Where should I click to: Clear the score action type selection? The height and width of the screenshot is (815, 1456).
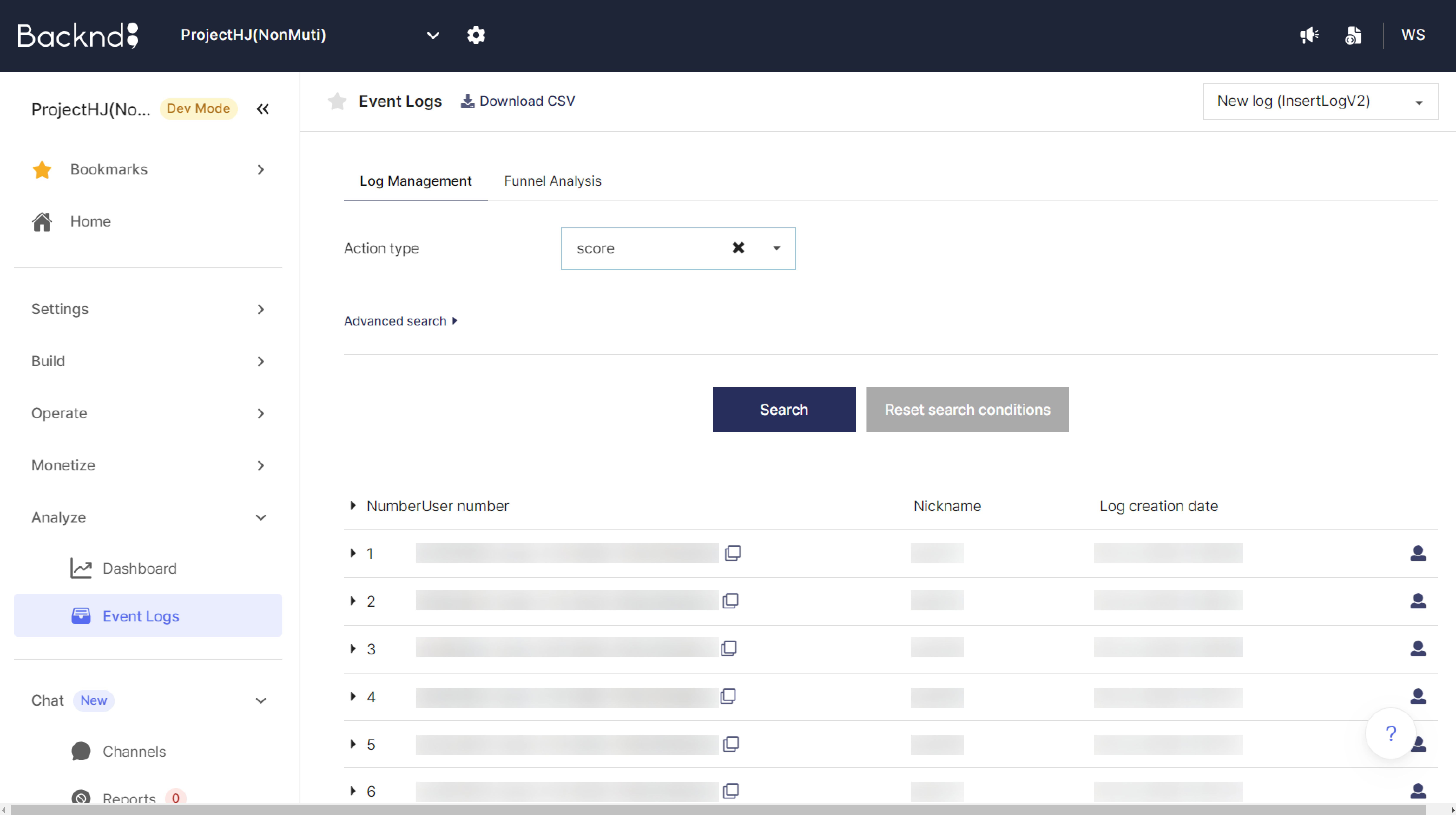click(x=738, y=248)
